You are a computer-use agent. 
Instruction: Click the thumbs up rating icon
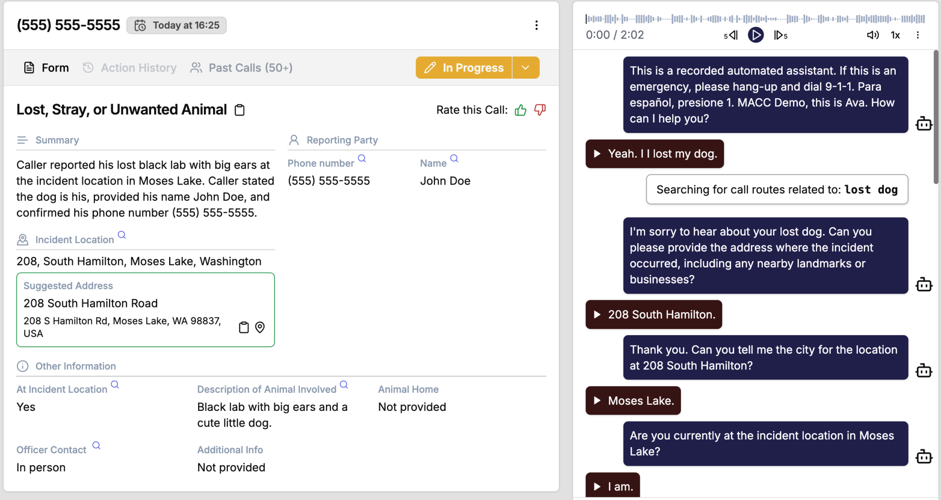pos(520,110)
